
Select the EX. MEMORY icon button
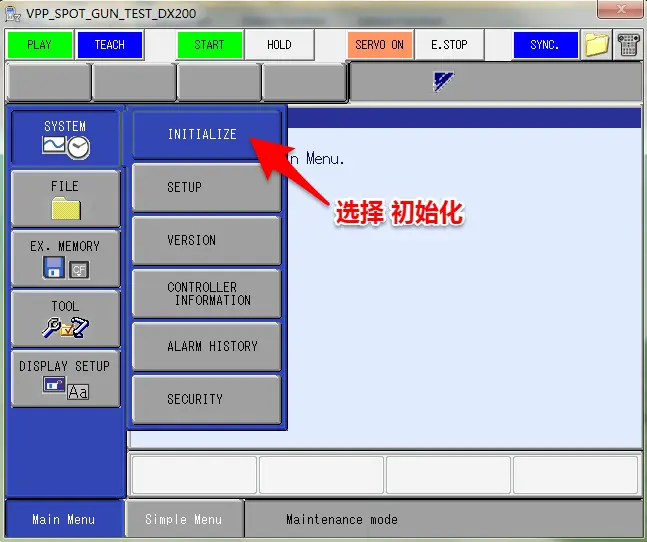tap(65, 258)
